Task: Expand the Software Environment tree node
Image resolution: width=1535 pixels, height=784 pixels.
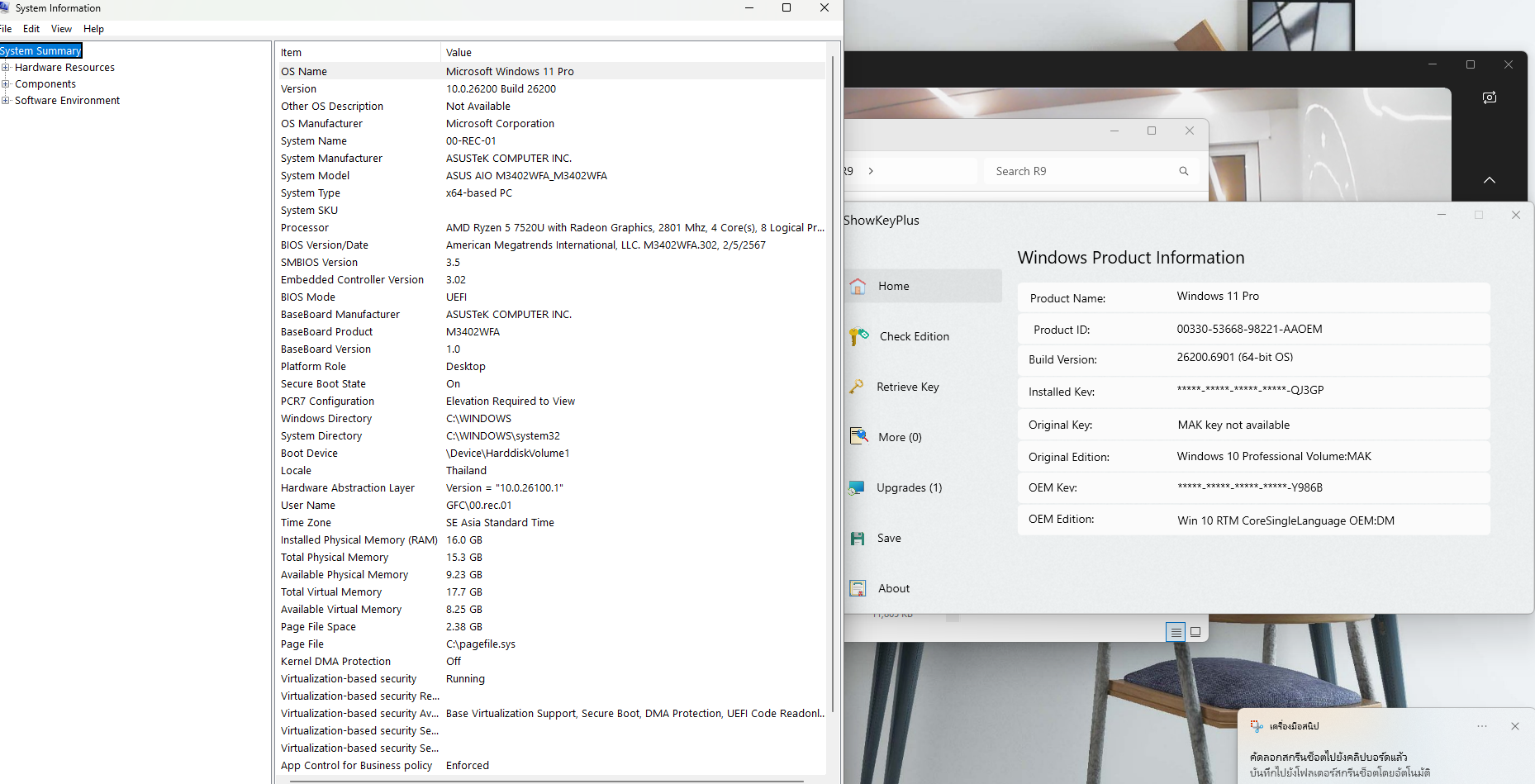Action: (6, 101)
